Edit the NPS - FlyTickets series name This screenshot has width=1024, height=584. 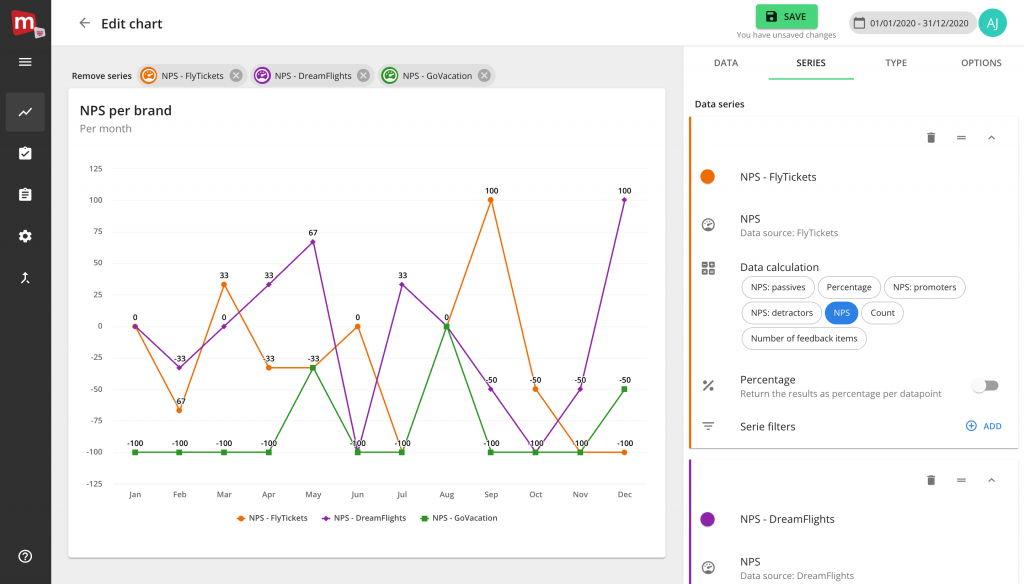click(778, 177)
